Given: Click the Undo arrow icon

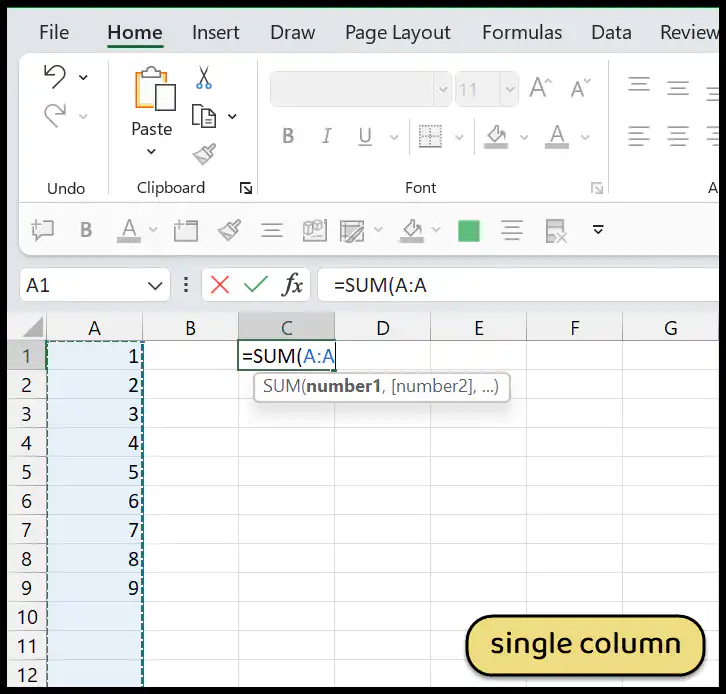Looking at the screenshot, I should tap(55, 76).
